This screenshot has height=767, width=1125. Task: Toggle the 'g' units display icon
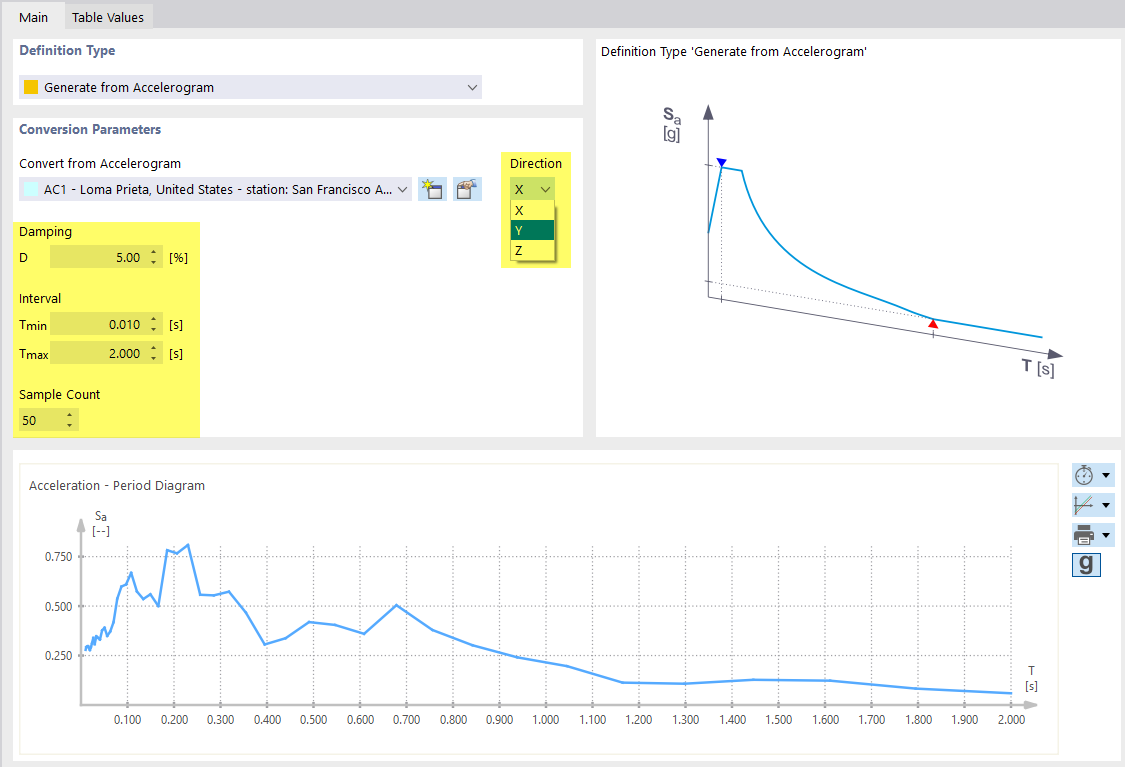[x=1086, y=564]
